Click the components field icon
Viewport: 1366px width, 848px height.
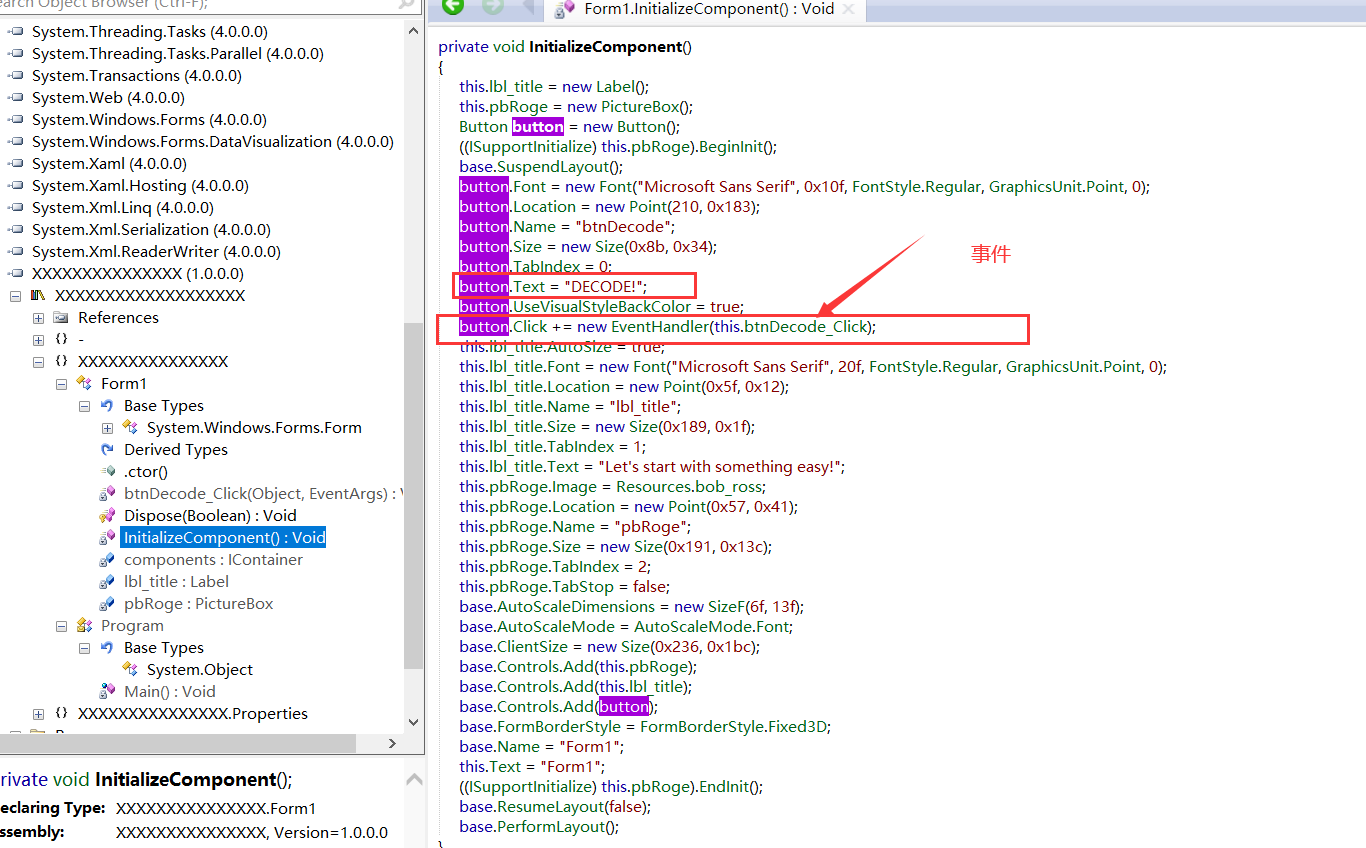(x=107, y=559)
